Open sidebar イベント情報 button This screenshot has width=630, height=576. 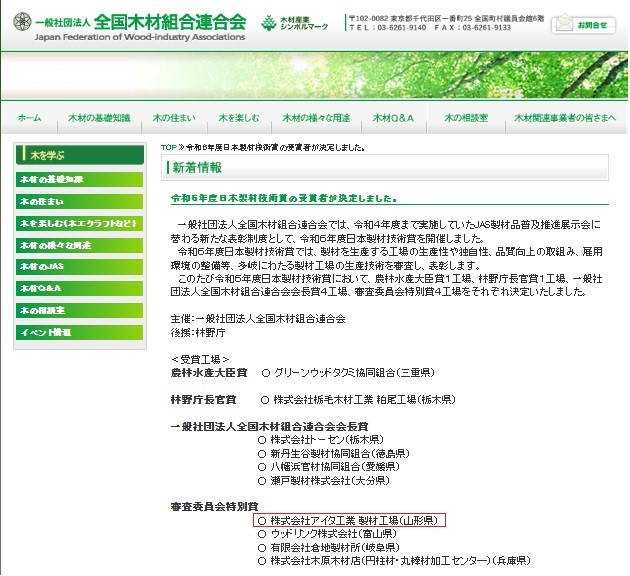(x=79, y=332)
